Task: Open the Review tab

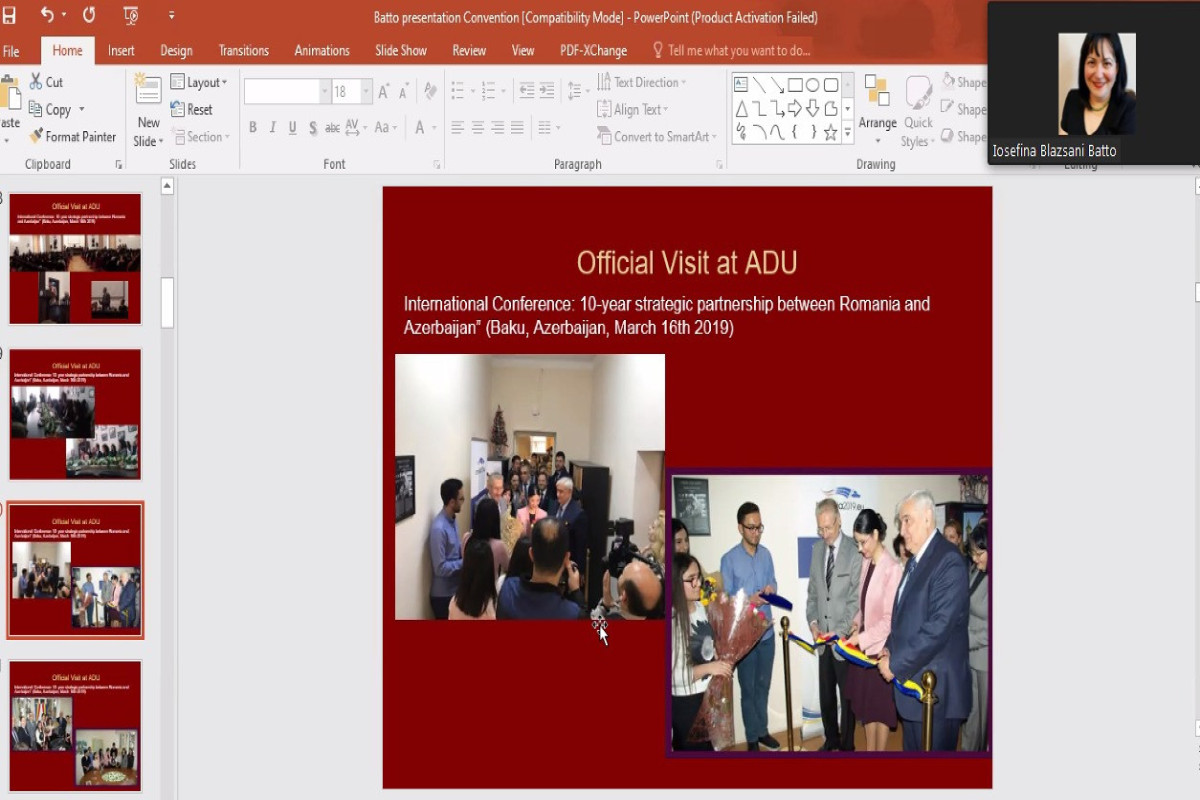Action: pos(469,51)
